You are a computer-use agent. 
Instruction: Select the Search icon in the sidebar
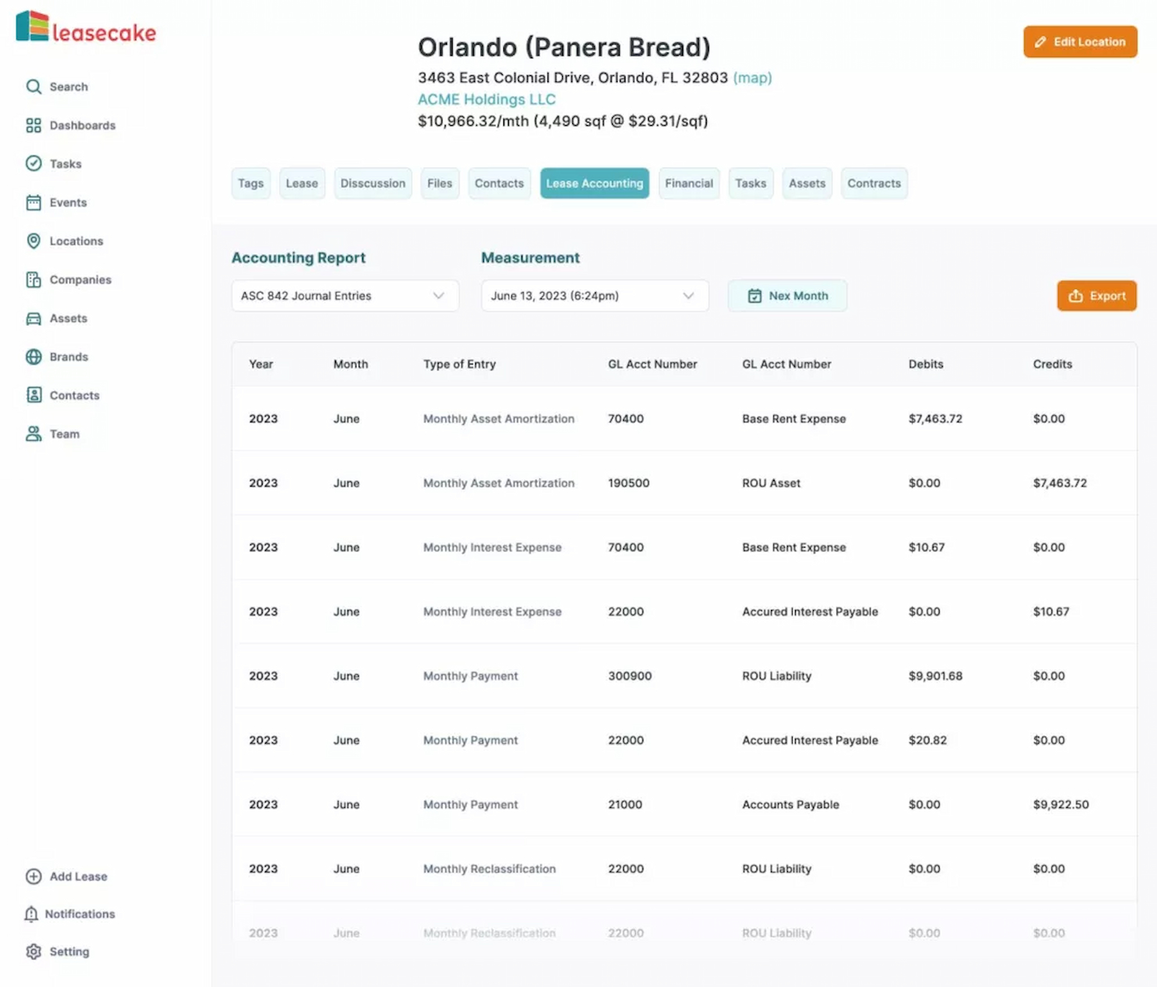click(33, 86)
